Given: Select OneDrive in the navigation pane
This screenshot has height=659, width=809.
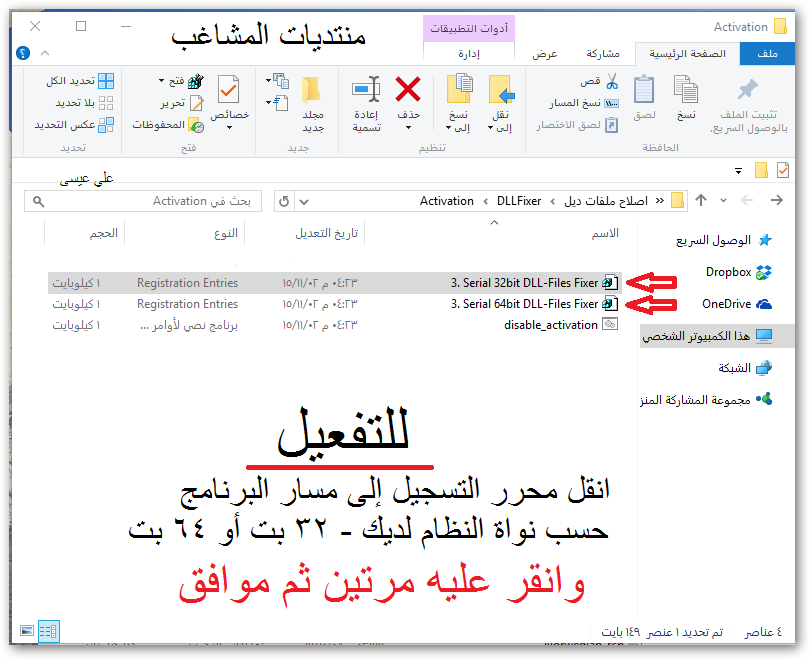Looking at the screenshot, I should pyautogui.click(x=726, y=304).
